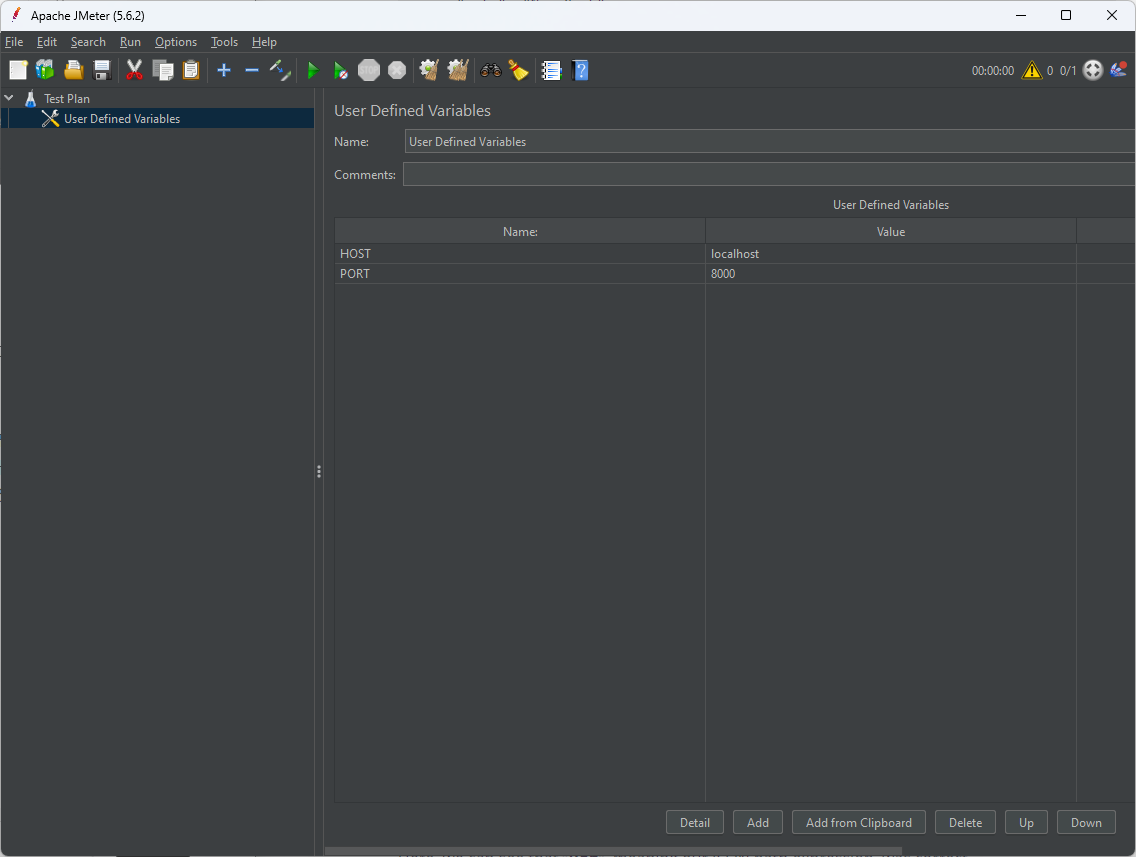1136x857 pixels.
Task: Select the 8000 value cell
Action: click(890, 274)
